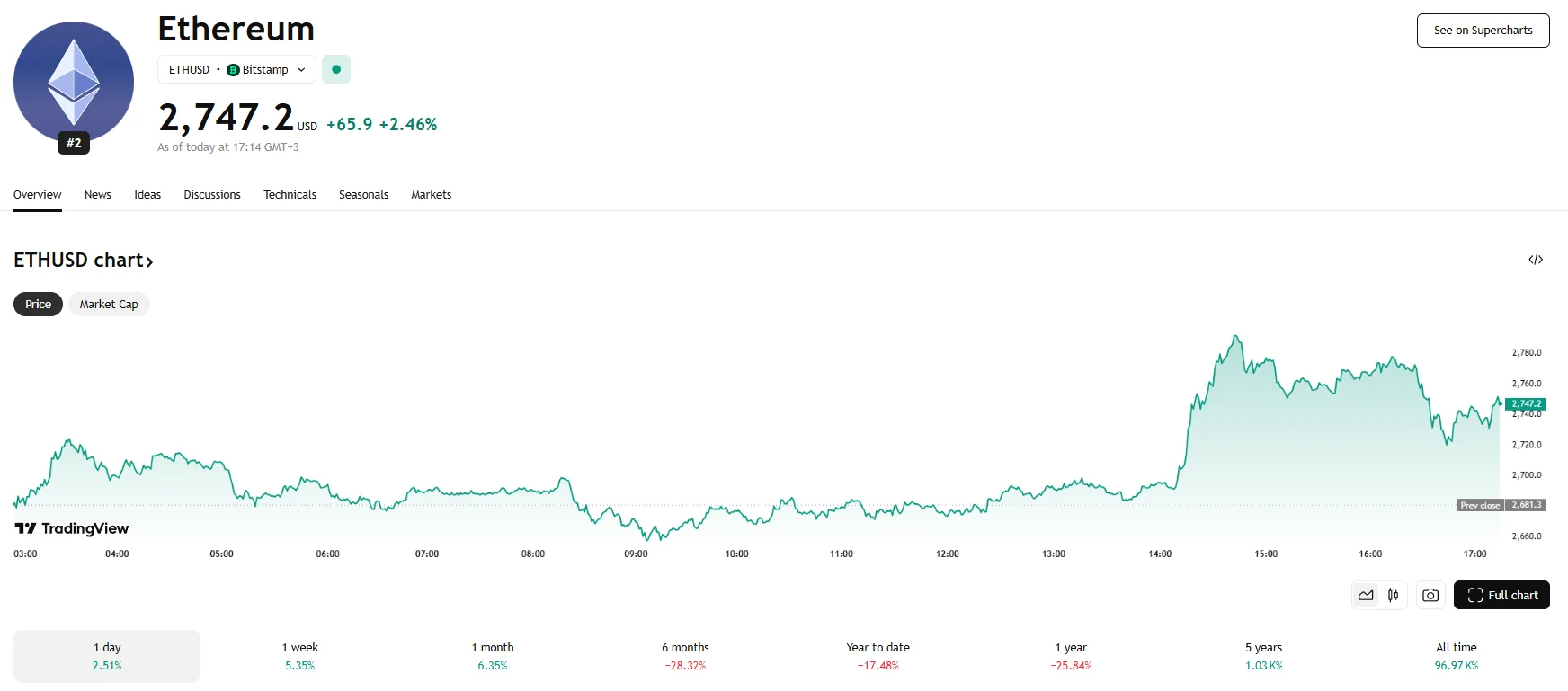Screen dimensions: 1568x691
Task: Select the All time range
Action: [x=1456, y=656]
